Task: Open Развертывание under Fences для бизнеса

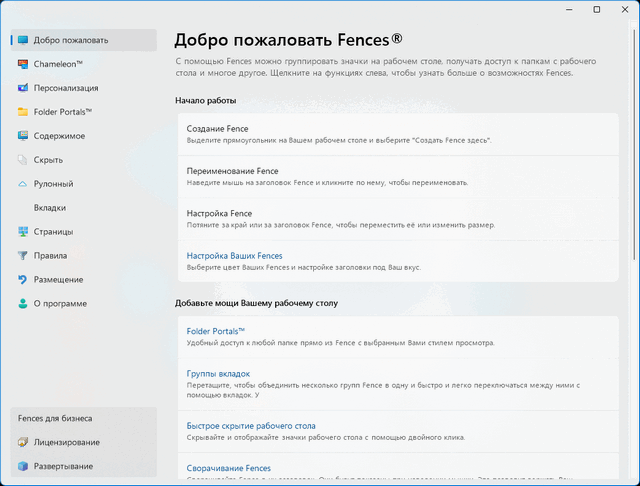Action: tap(84, 466)
